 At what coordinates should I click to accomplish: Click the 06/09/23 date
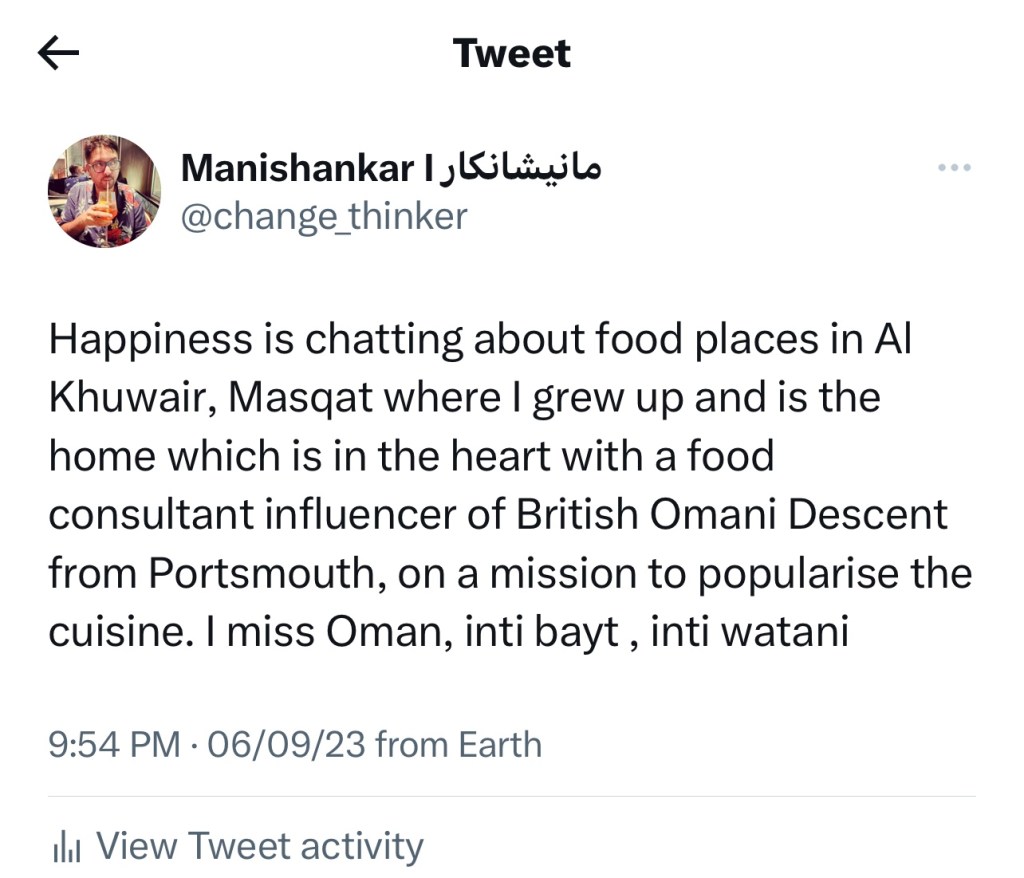[x=286, y=745]
